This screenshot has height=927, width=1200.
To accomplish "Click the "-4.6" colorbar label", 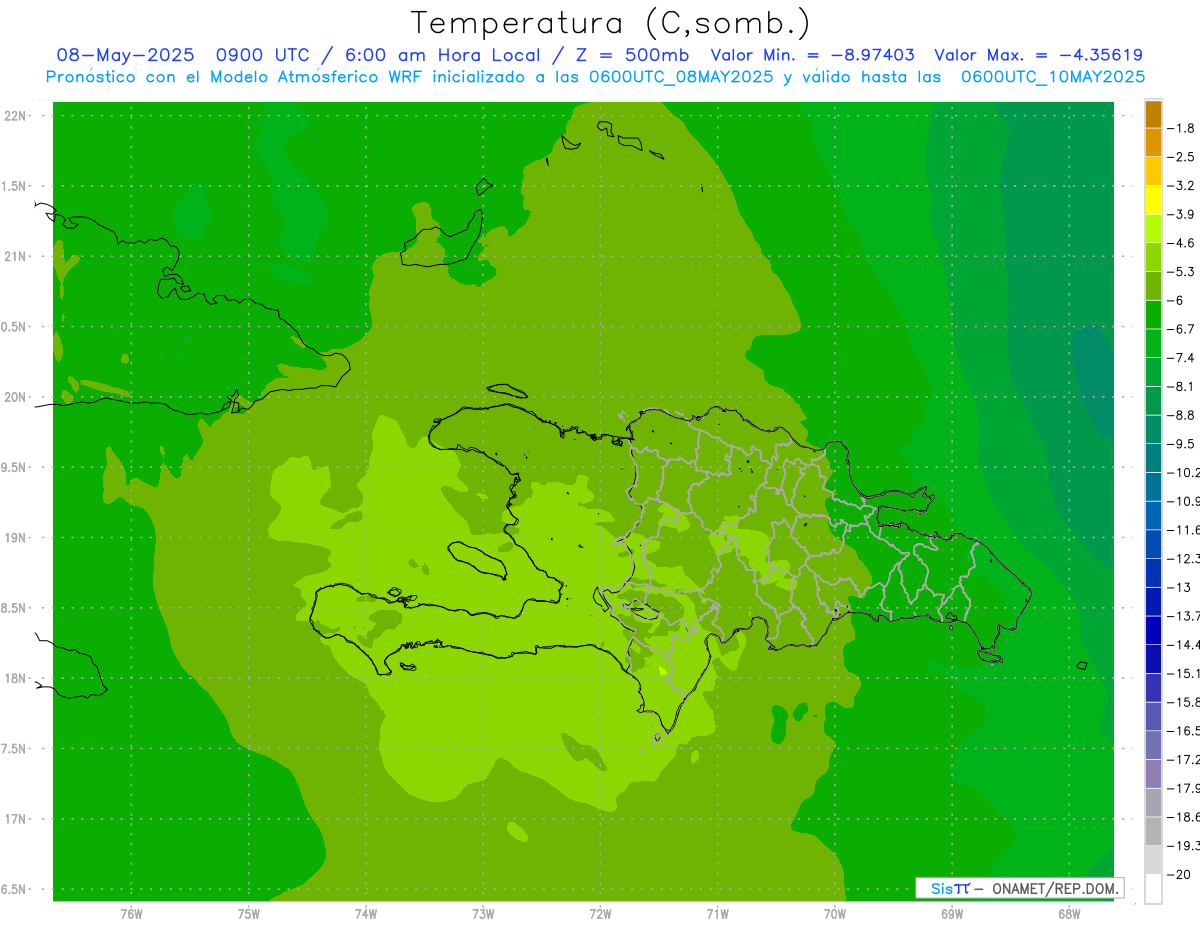I will [1182, 243].
